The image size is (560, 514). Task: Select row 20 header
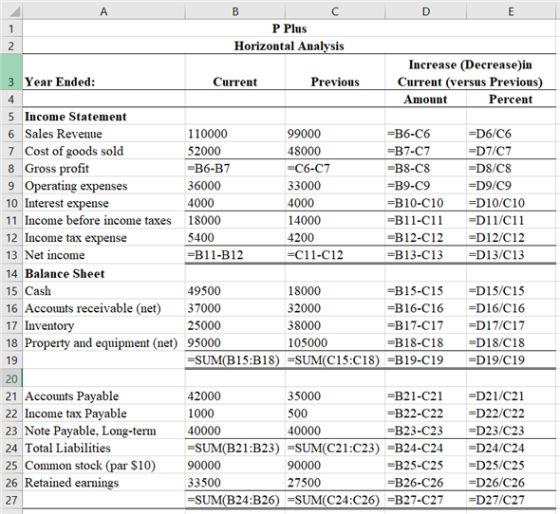(x=11, y=378)
